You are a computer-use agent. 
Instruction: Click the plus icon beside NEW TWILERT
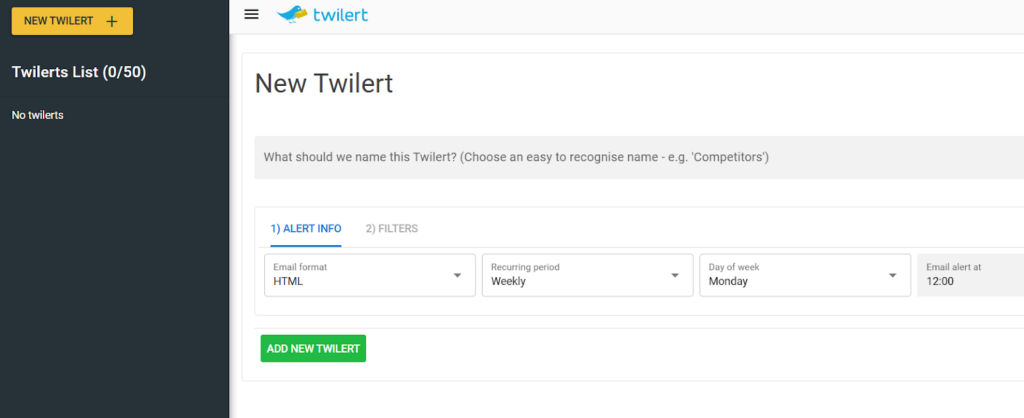click(x=112, y=21)
